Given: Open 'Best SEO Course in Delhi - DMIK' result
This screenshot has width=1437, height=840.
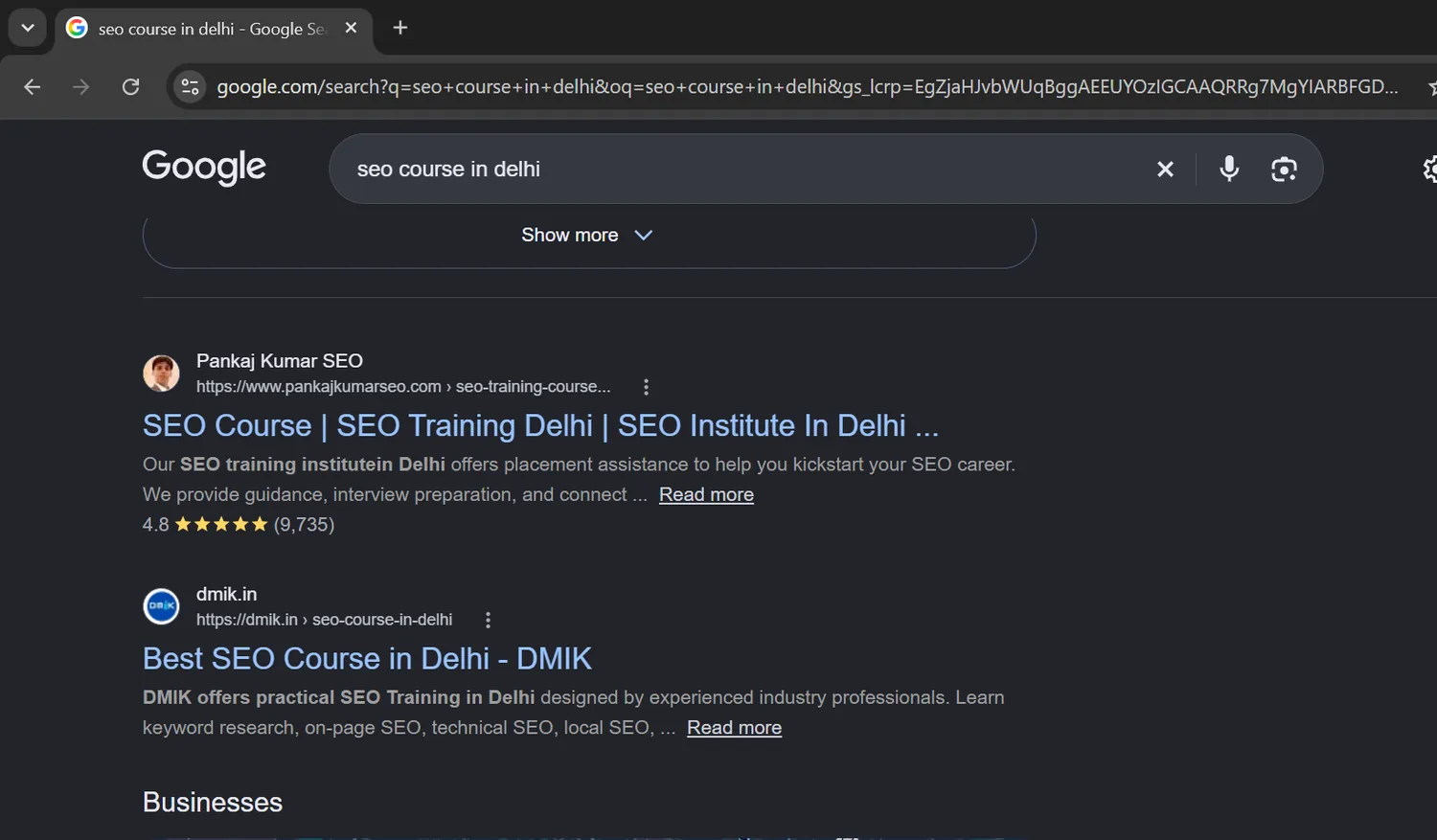Looking at the screenshot, I should pyautogui.click(x=367, y=659).
